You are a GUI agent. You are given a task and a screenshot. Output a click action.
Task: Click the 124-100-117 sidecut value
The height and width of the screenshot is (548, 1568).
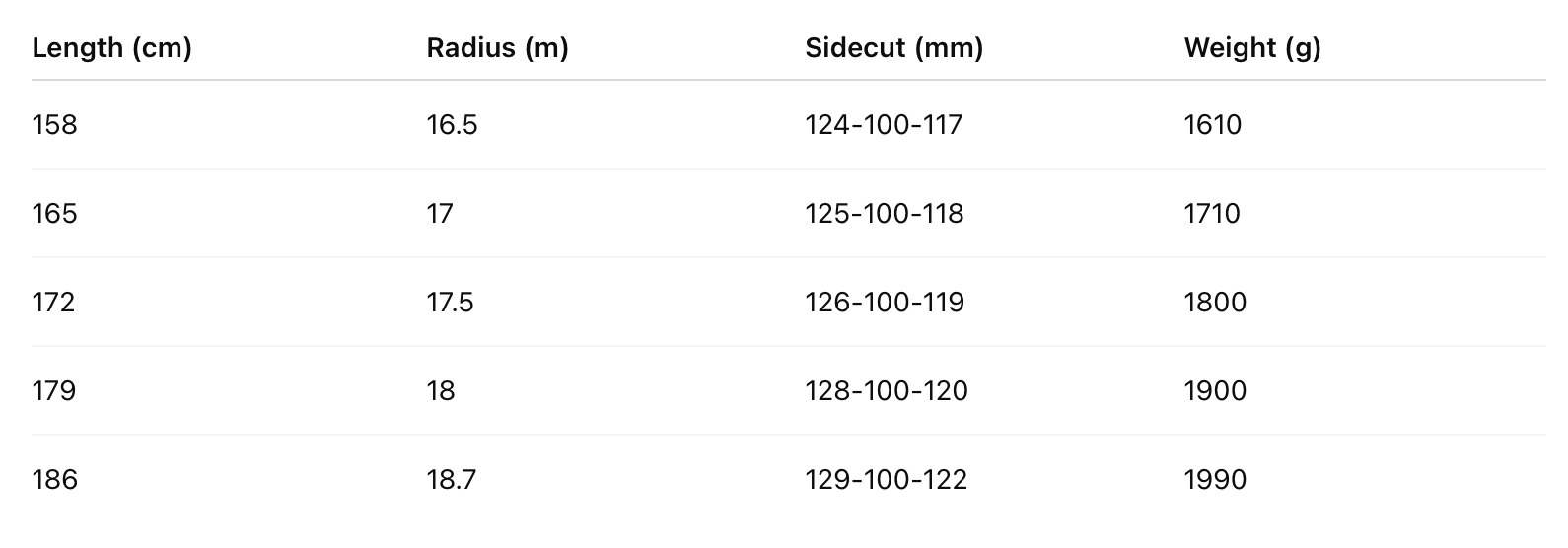884,125
